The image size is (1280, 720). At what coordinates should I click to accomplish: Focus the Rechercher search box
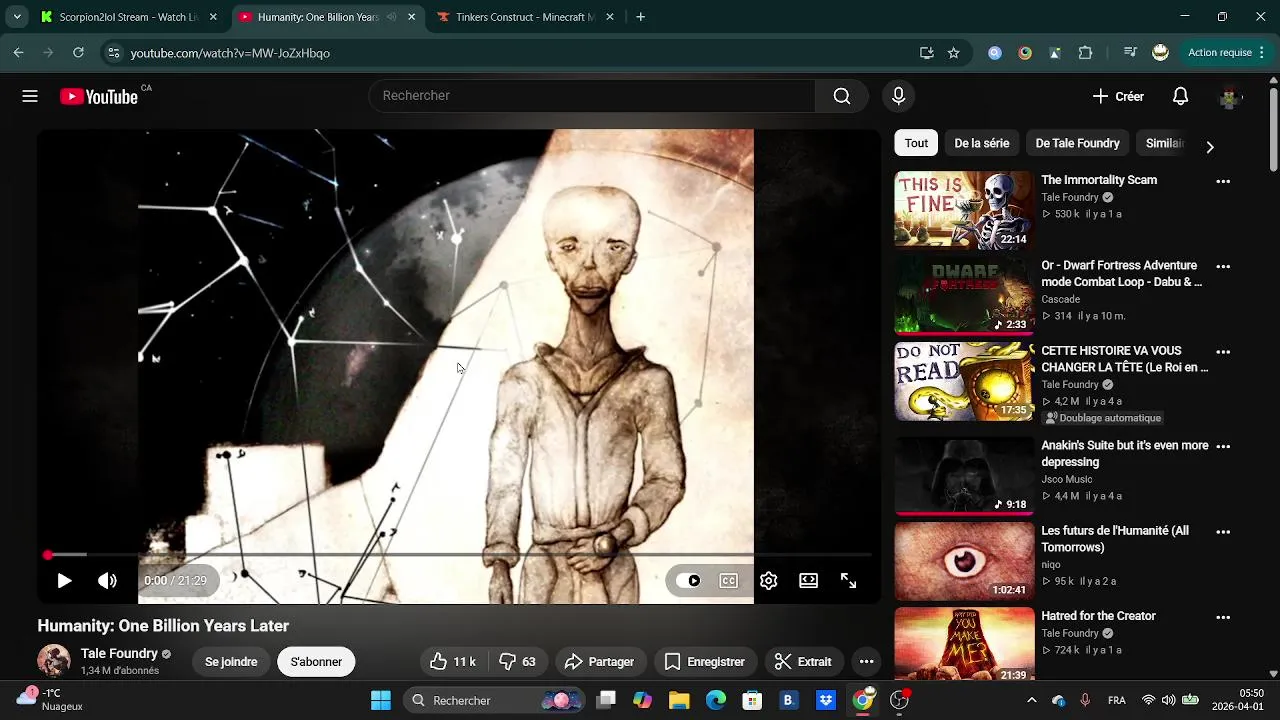click(x=592, y=96)
